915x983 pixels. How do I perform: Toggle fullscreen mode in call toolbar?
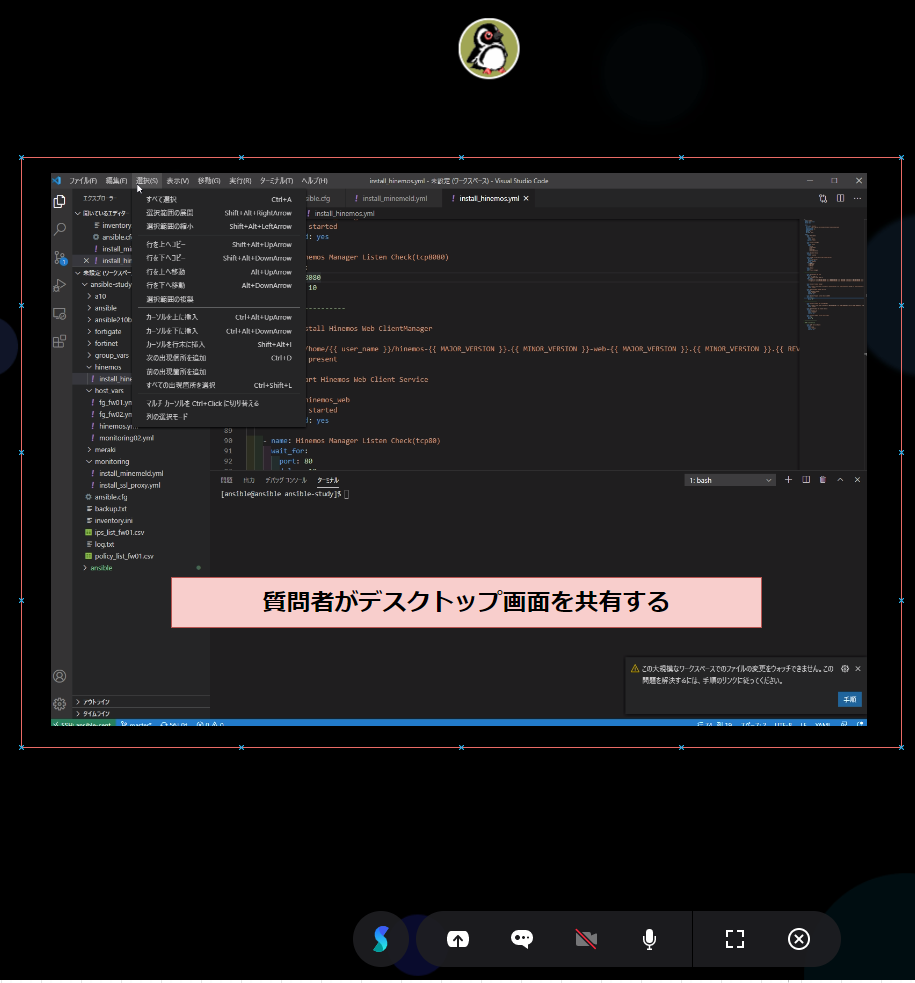(735, 939)
